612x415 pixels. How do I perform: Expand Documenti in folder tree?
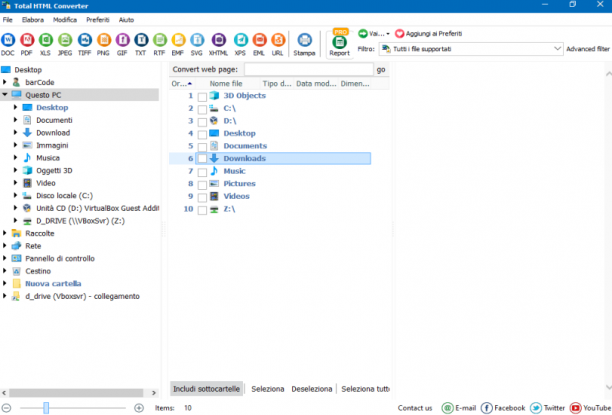click(16, 120)
